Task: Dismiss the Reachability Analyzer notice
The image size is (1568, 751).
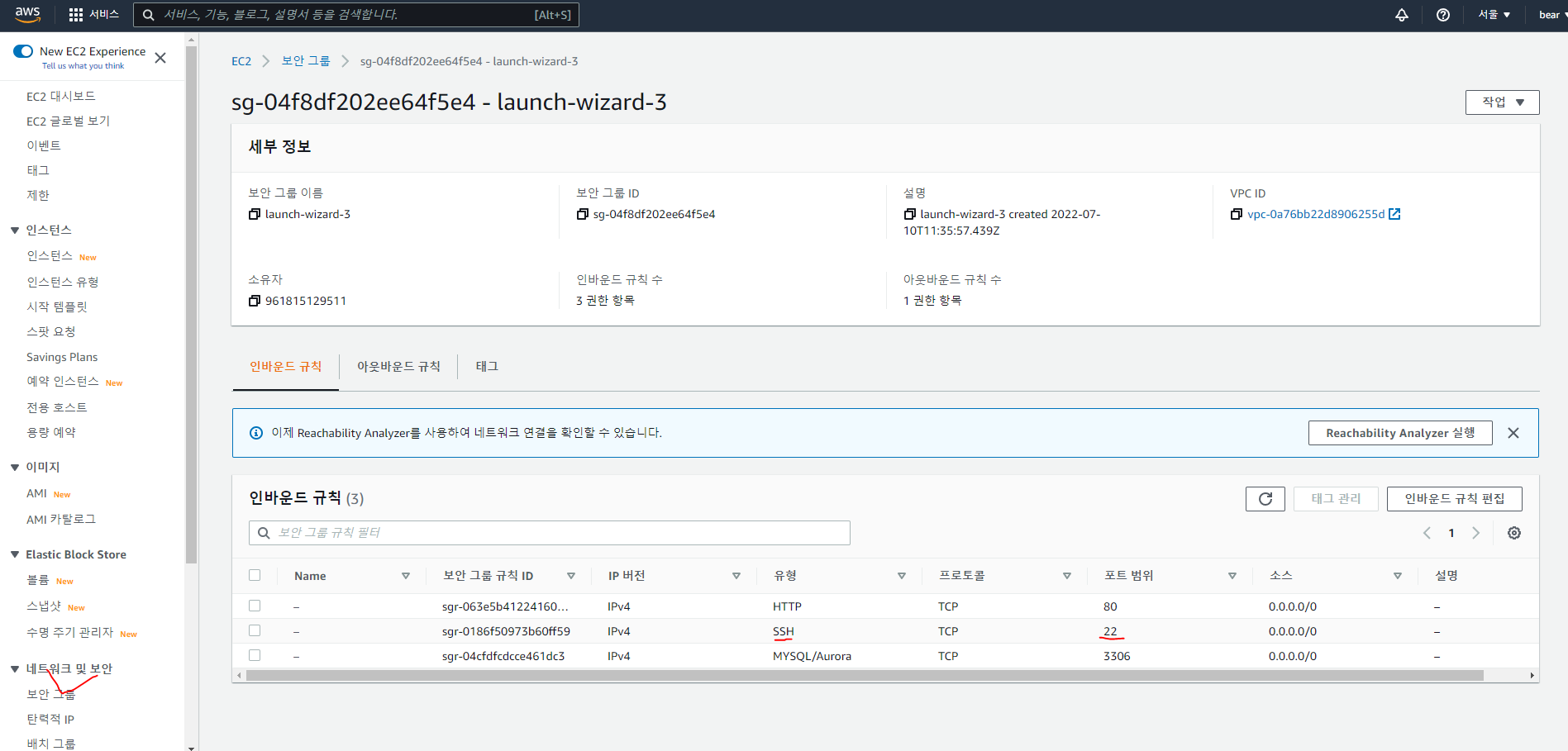Action: tap(1513, 433)
